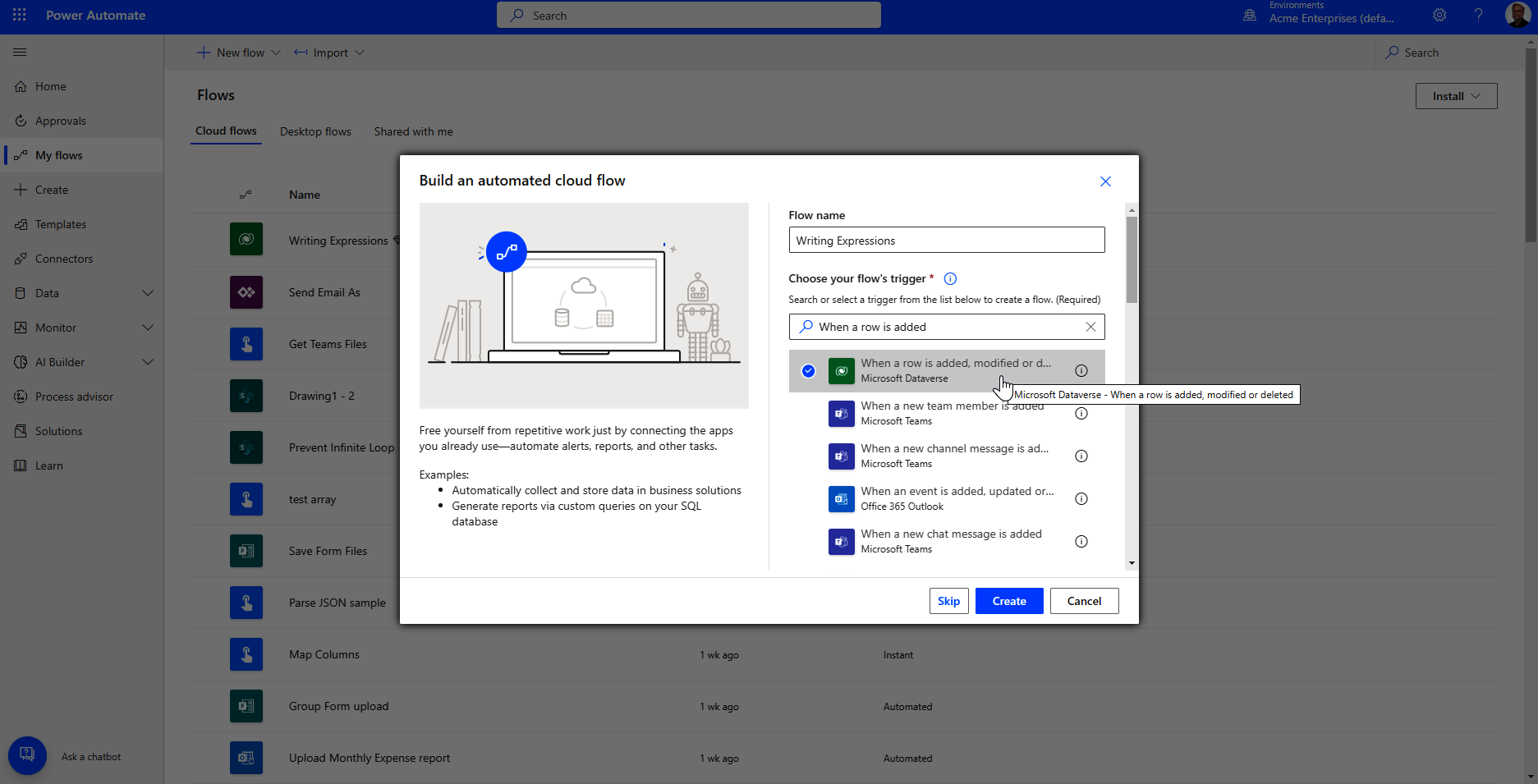Screen dimensions: 1538x784
Task: Open settings gear in top bar
Action: (1439, 15)
